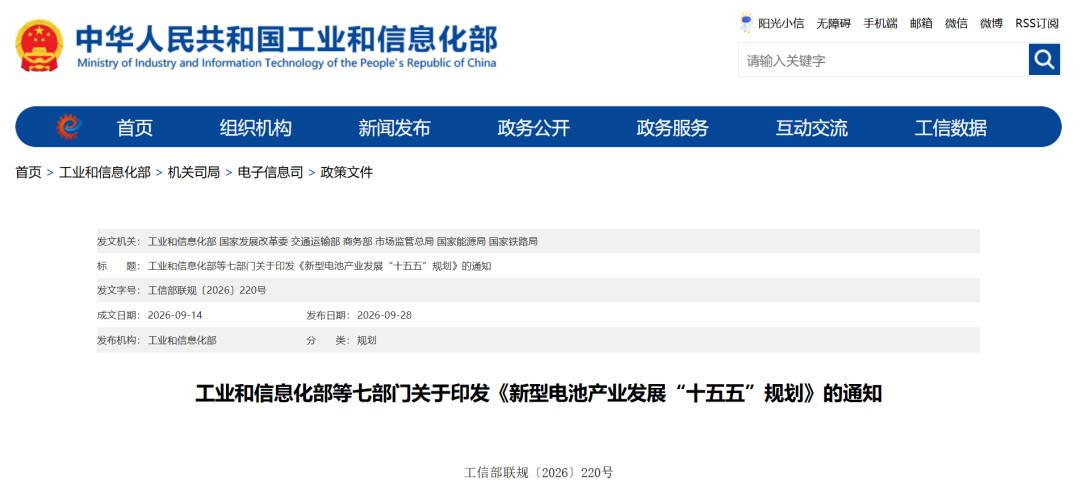Click the ministry name title 中华人民共和国工业和信息化部
1080x501 pixels.
286,38
